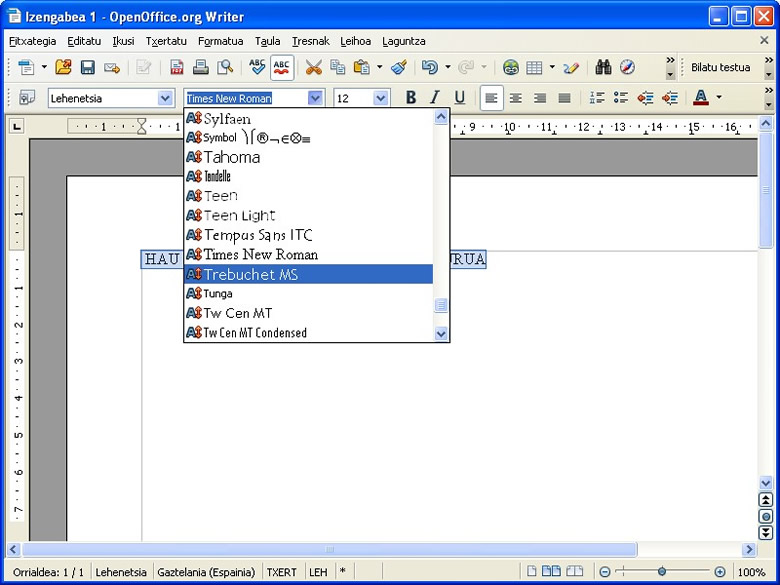Open Paste options dropdown arrow
Image resolution: width=780 pixels, height=585 pixels.
click(380, 67)
